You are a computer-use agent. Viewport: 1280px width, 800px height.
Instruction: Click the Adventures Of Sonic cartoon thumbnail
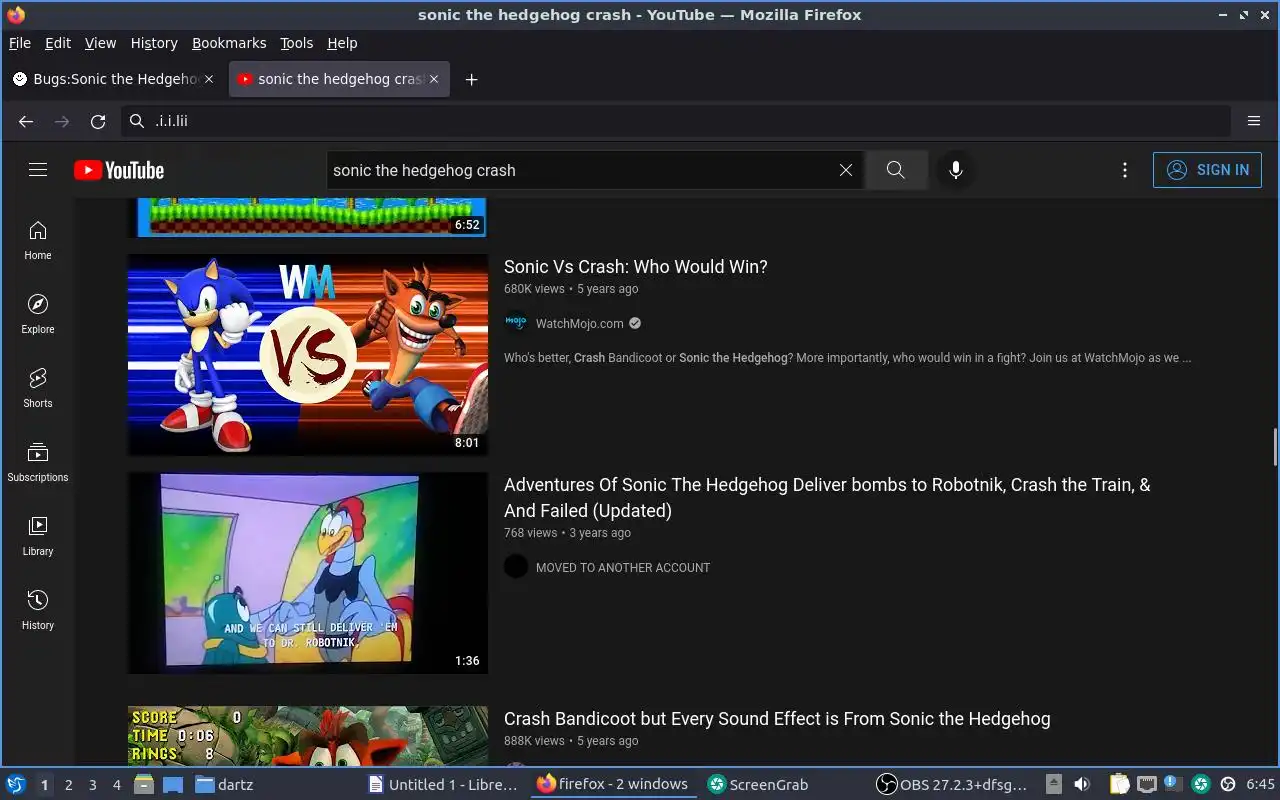click(308, 573)
